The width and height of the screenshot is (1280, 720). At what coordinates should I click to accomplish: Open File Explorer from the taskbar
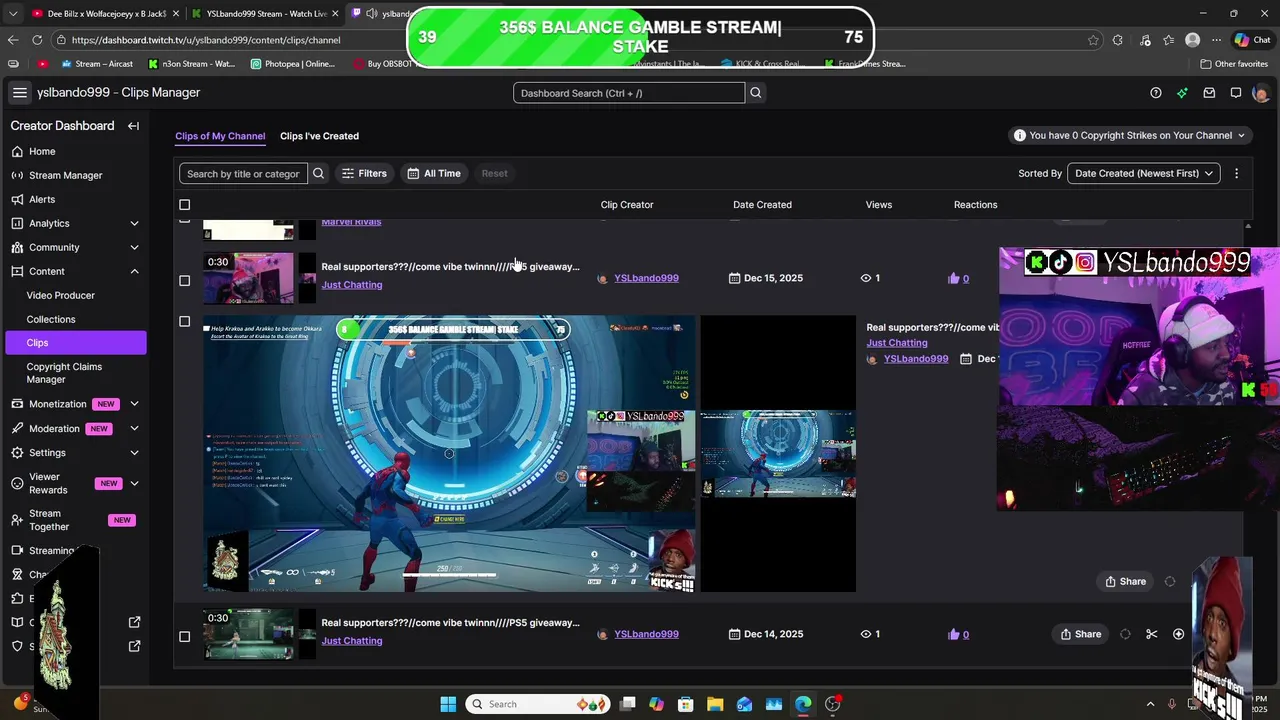click(x=715, y=704)
